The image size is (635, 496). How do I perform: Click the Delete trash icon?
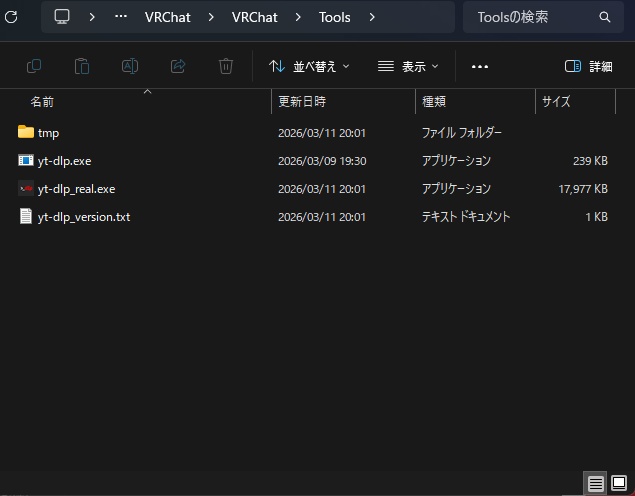226,66
